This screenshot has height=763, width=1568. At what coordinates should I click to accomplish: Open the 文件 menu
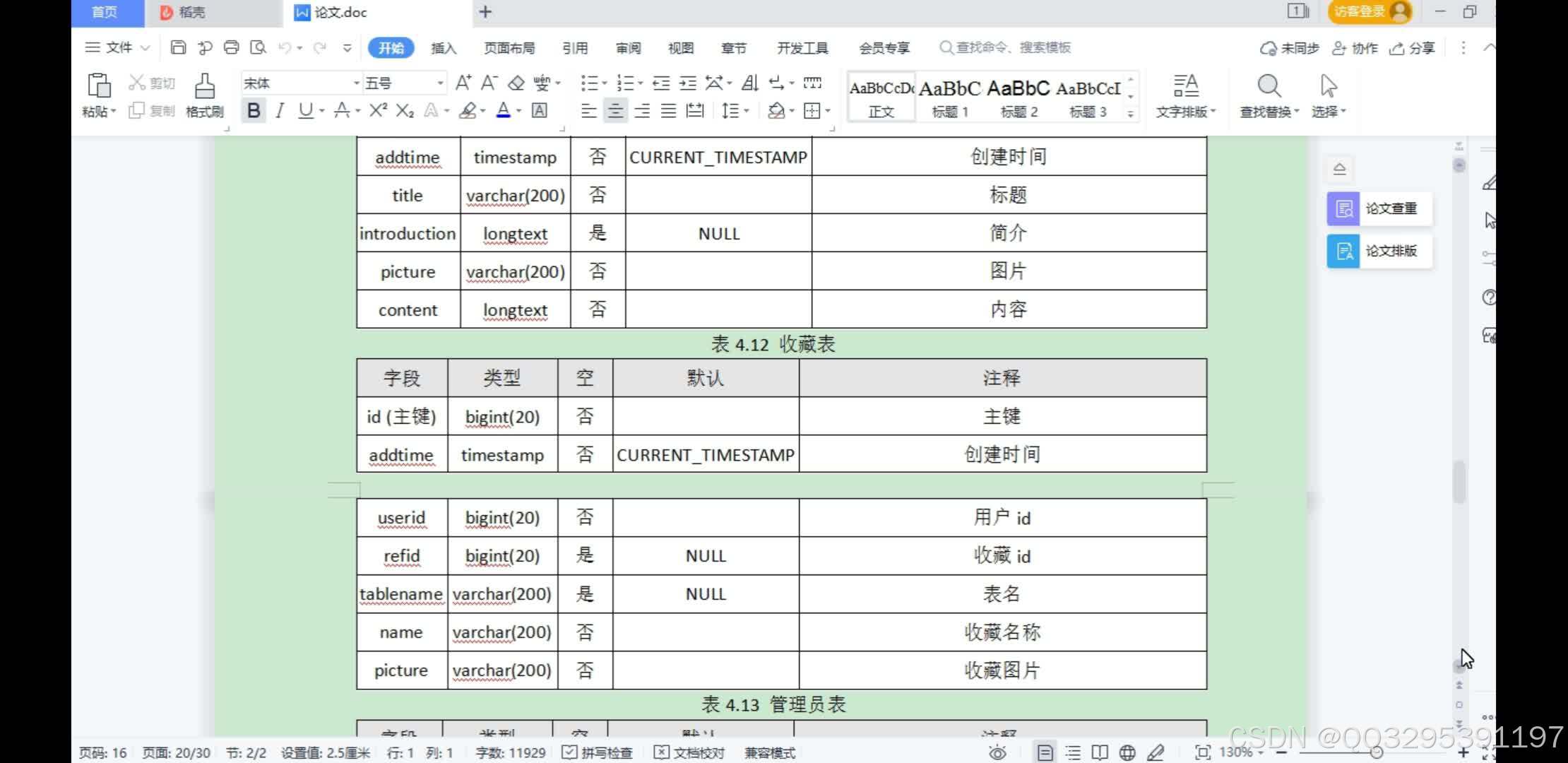click(x=117, y=47)
